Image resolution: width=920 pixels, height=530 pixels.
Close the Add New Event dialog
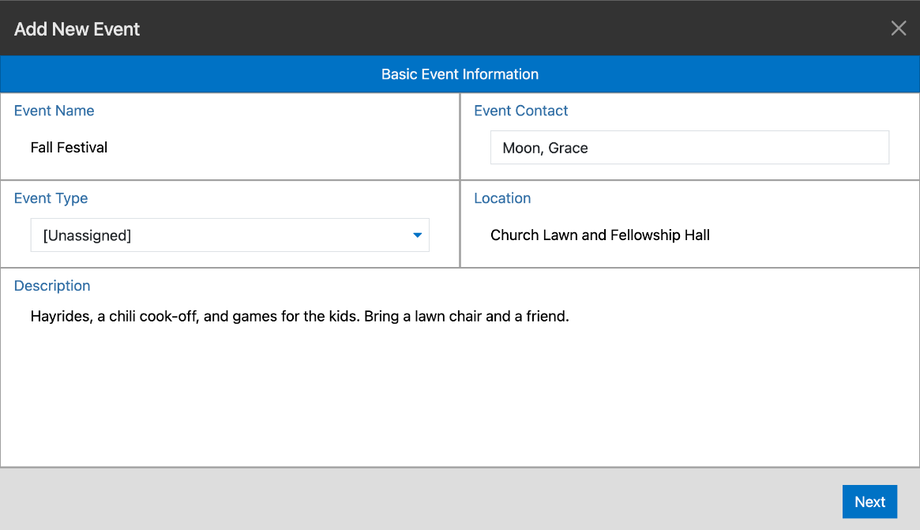[898, 28]
